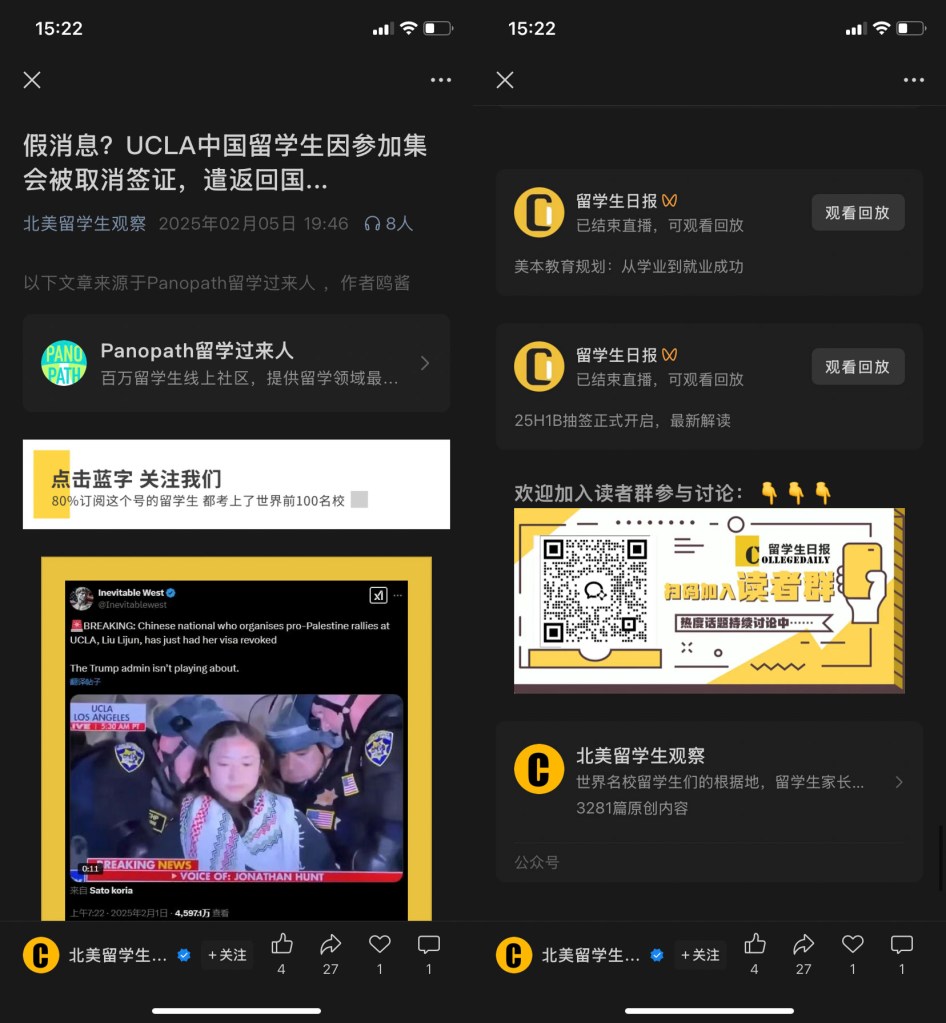The height and width of the screenshot is (1023, 946).
Task: Open the 北美留学生观察 official account card
Action: [x=709, y=802]
